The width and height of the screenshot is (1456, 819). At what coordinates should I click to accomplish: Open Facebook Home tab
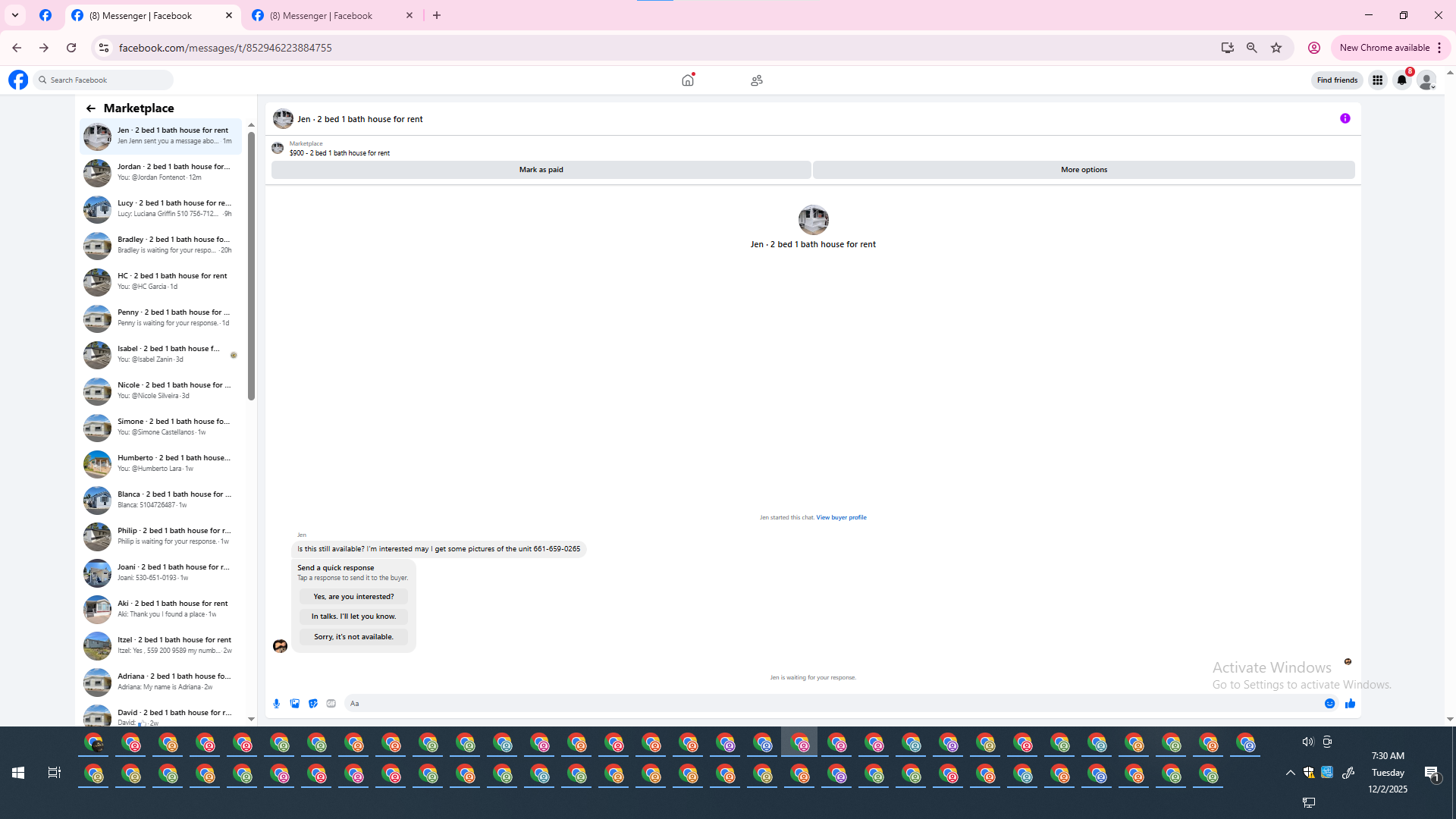(688, 80)
